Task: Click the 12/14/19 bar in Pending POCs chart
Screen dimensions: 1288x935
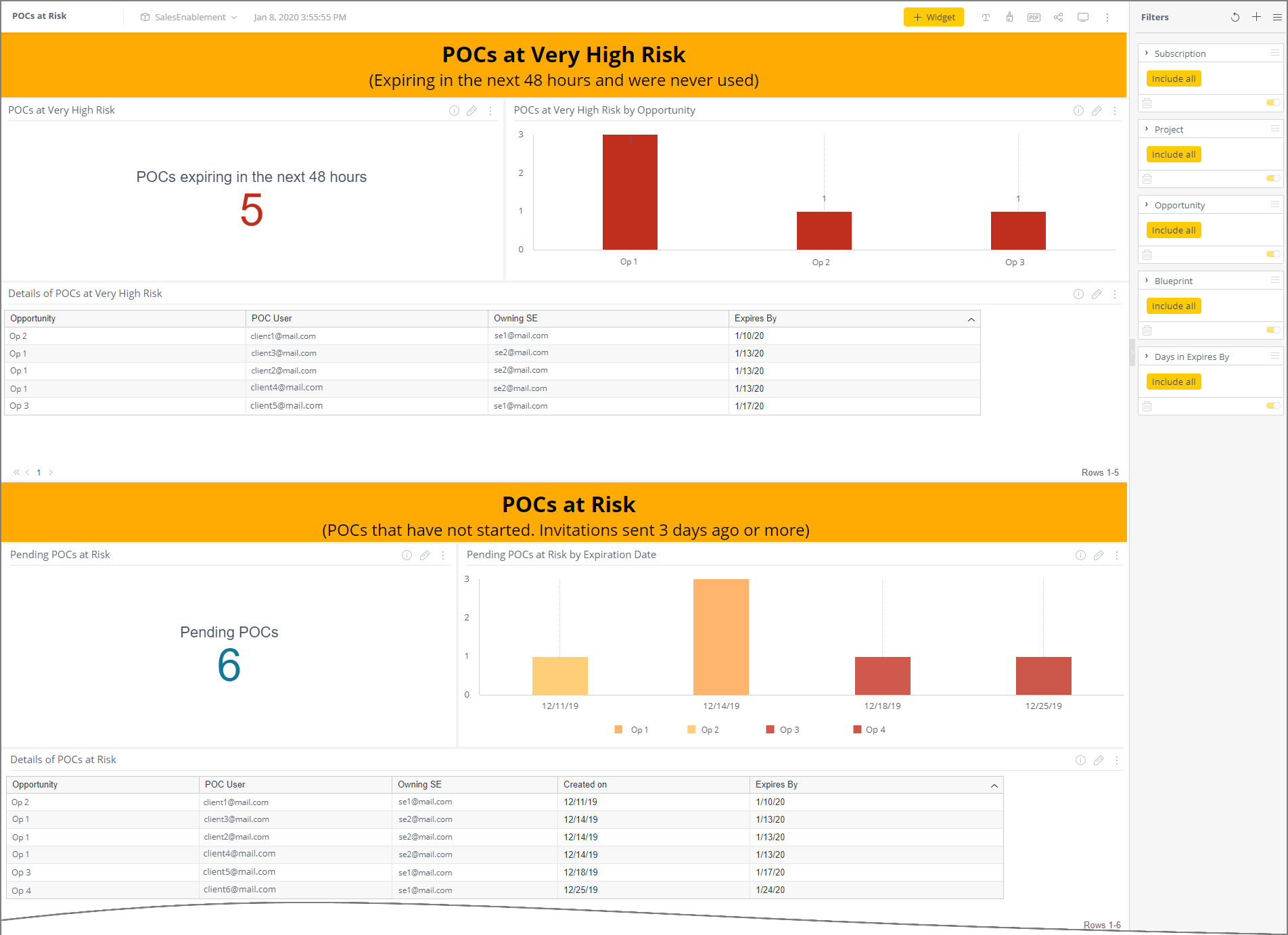Action: 721,637
